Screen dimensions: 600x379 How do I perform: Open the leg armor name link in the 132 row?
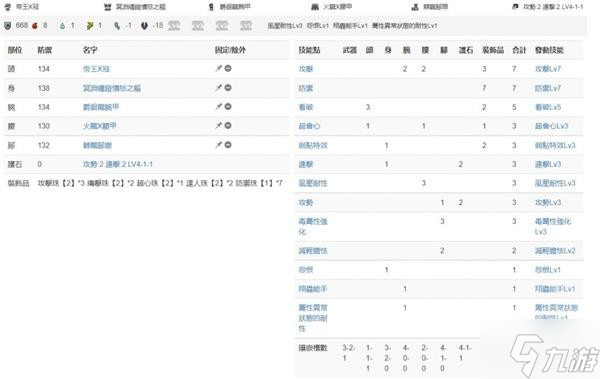[97, 145]
